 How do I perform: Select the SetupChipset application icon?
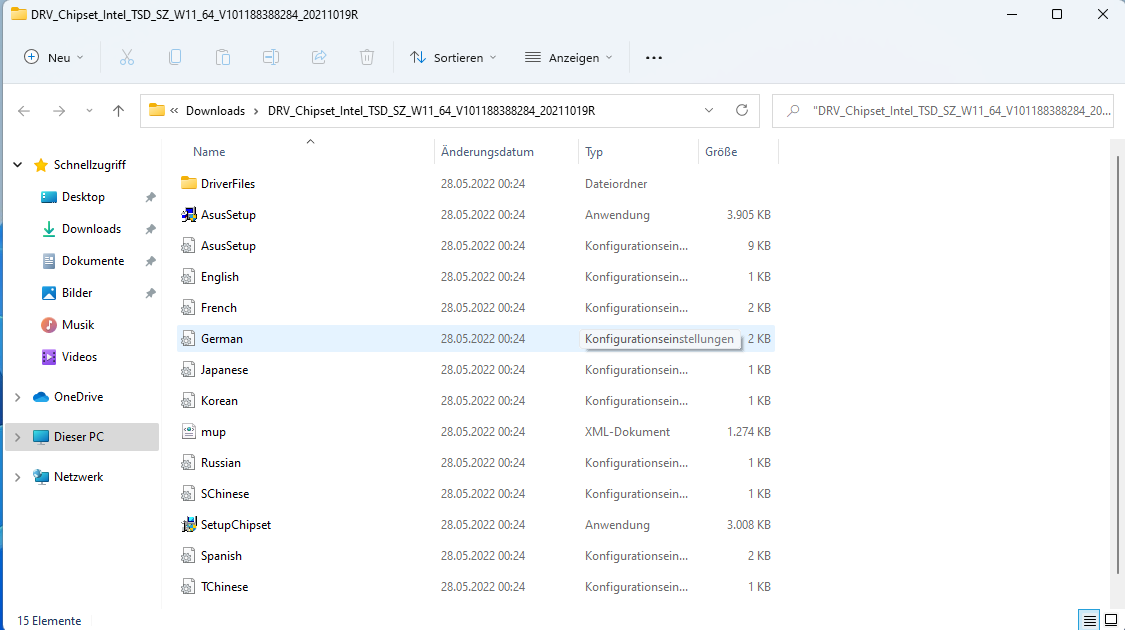[x=189, y=525]
